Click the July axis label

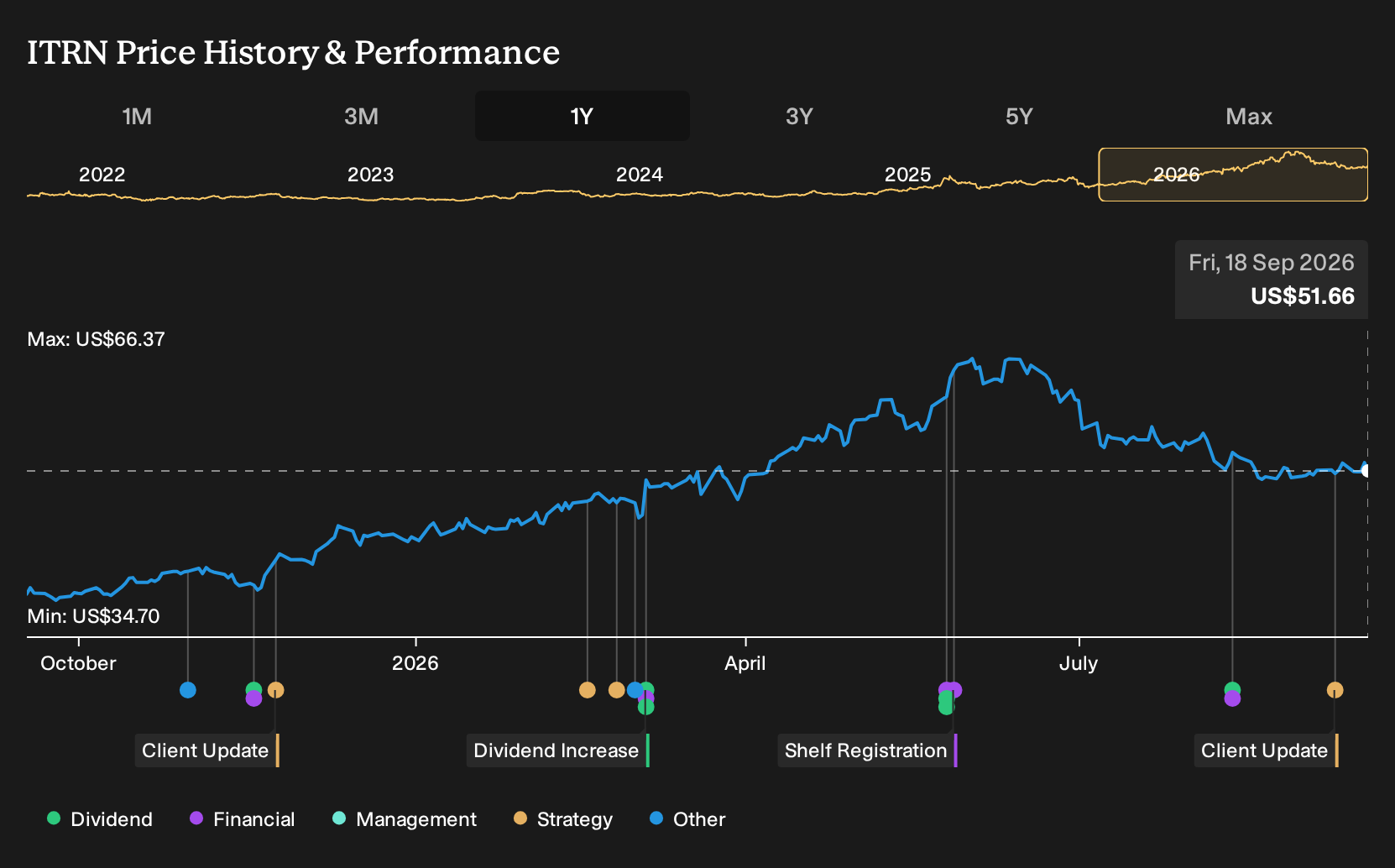[x=1079, y=663]
